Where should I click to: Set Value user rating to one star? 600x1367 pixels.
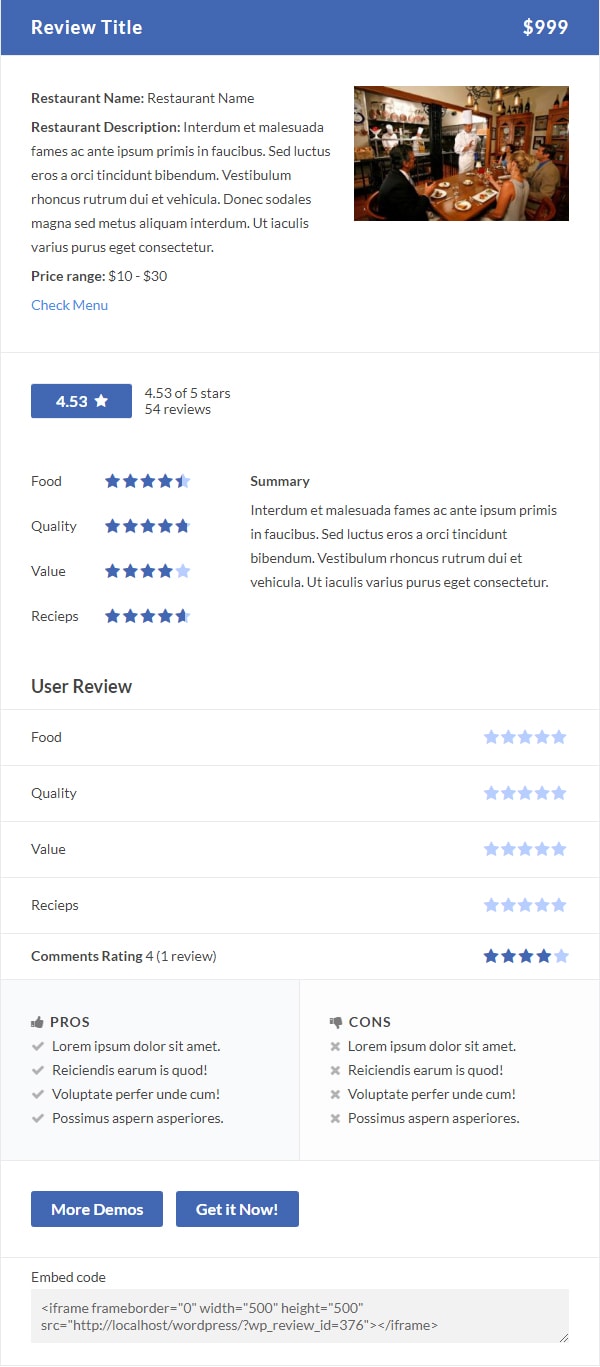pyautogui.click(x=491, y=849)
